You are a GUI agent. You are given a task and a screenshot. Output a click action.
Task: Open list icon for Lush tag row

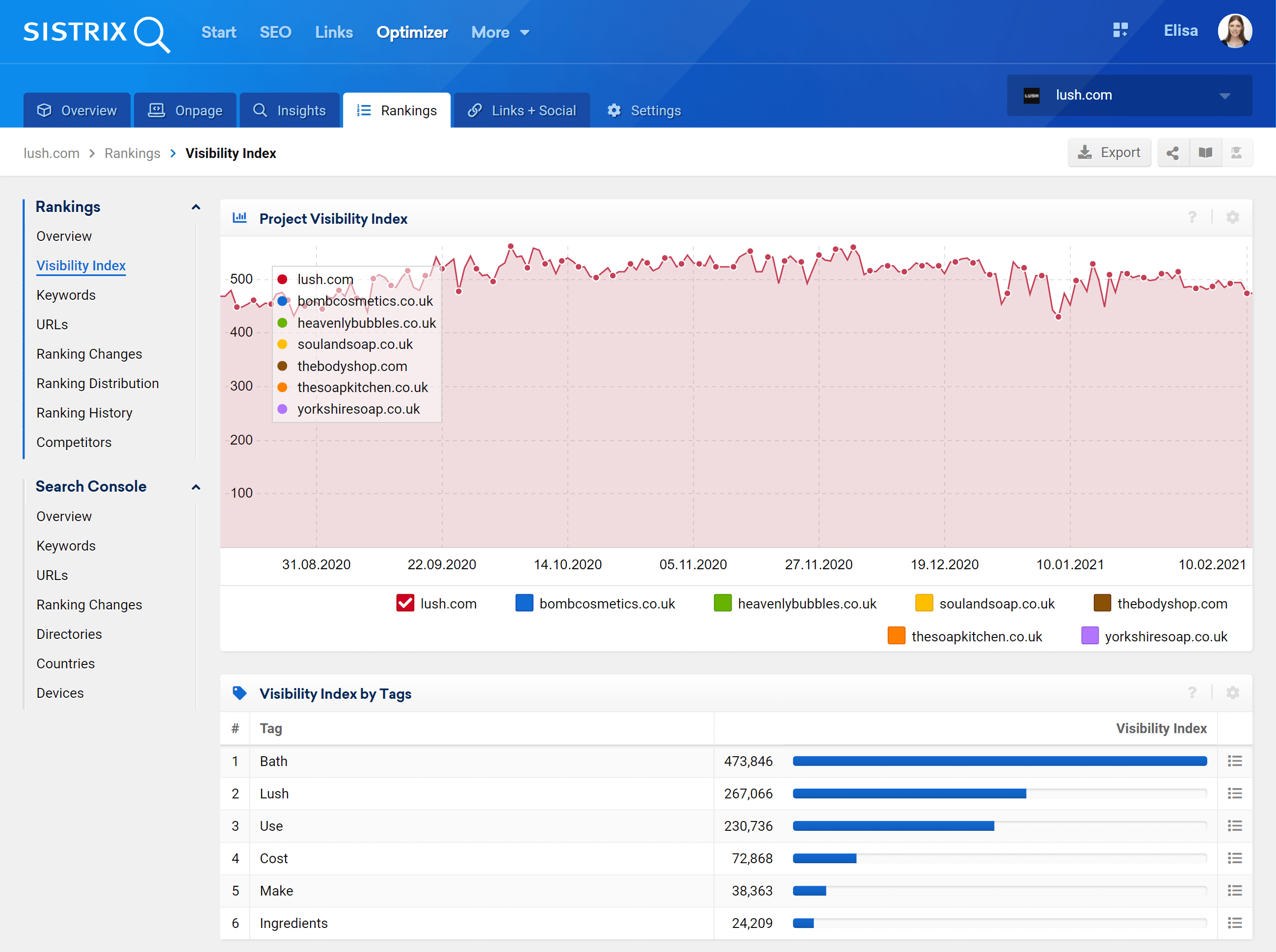click(x=1234, y=793)
